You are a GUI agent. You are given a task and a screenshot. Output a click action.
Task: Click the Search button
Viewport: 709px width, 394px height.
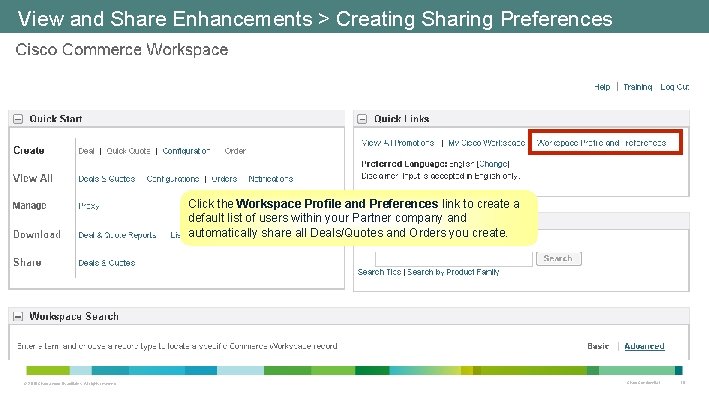[558, 258]
